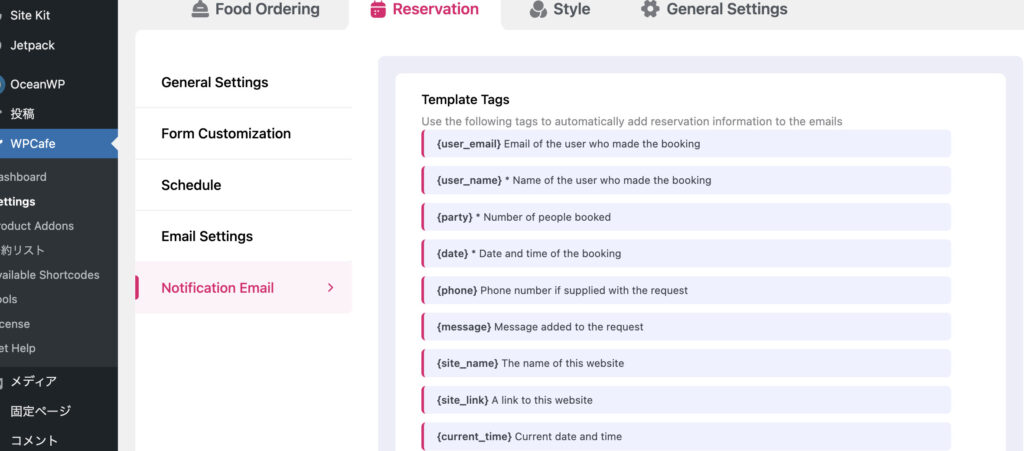The height and width of the screenshot is (451, 1024).
Task: Click the Reservation calendar icon
Action: tap(378, 9)
